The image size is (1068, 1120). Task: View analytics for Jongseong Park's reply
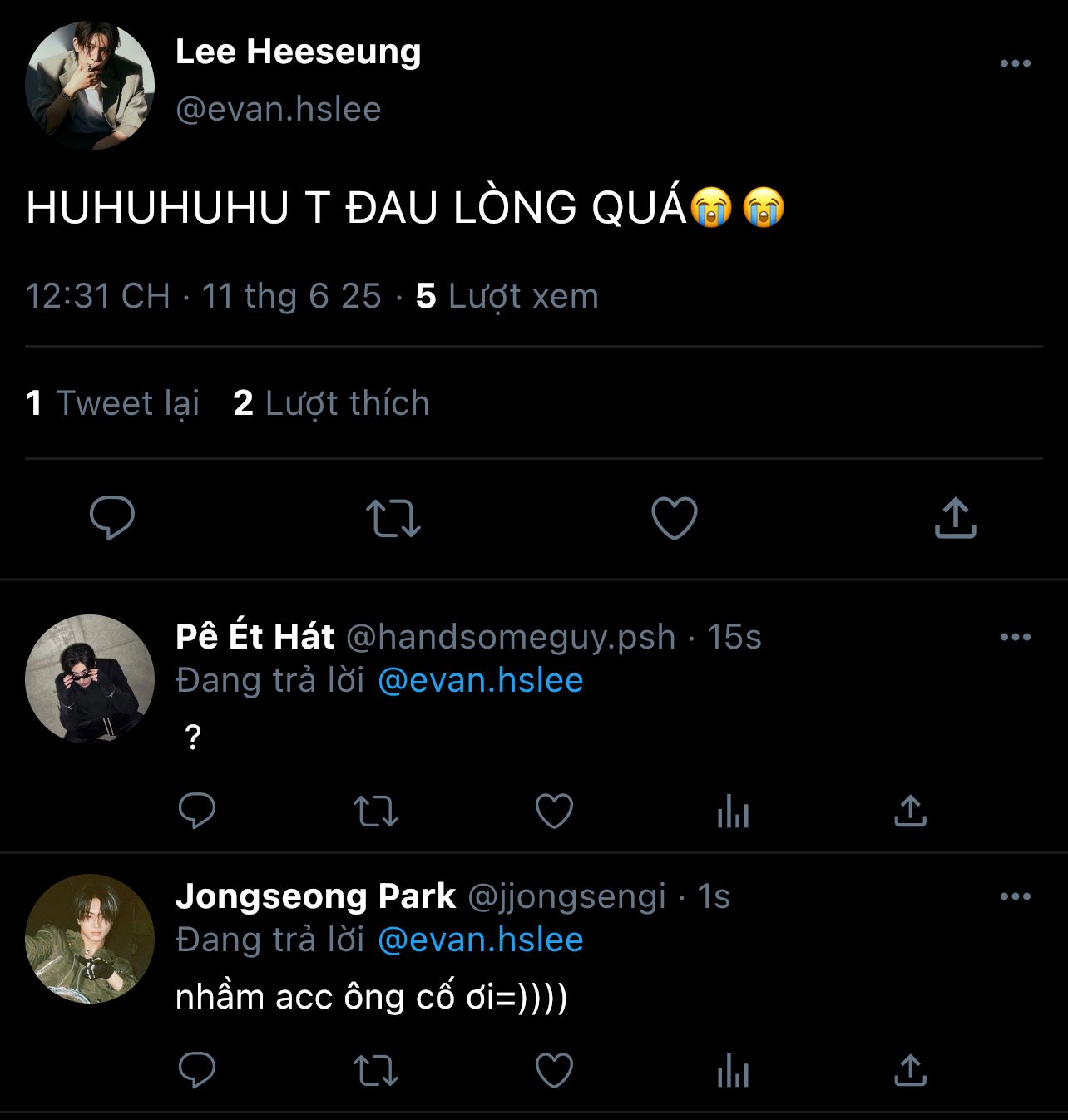[x=733, y=1070]
